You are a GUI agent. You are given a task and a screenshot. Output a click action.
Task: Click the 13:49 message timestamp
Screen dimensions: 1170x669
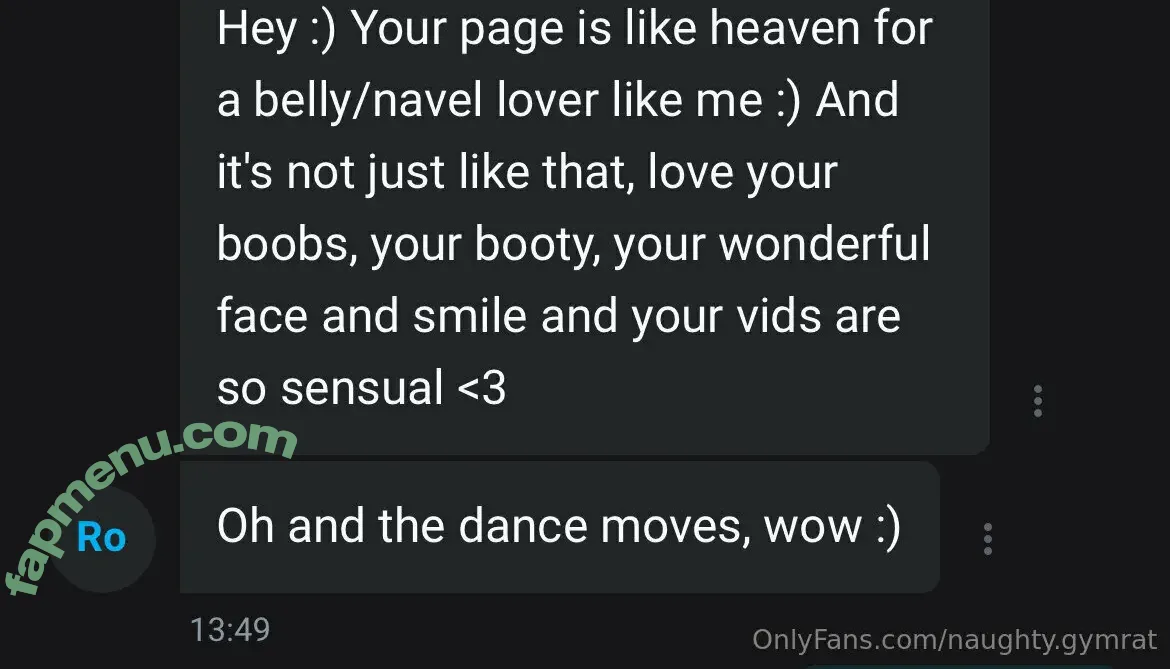click(x=230, y=630)
